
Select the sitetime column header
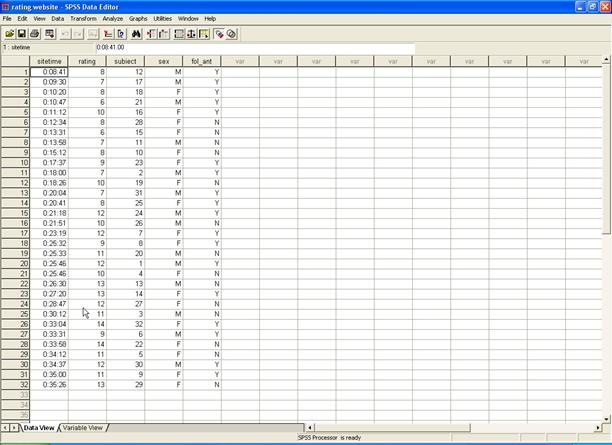click(49, 61)
